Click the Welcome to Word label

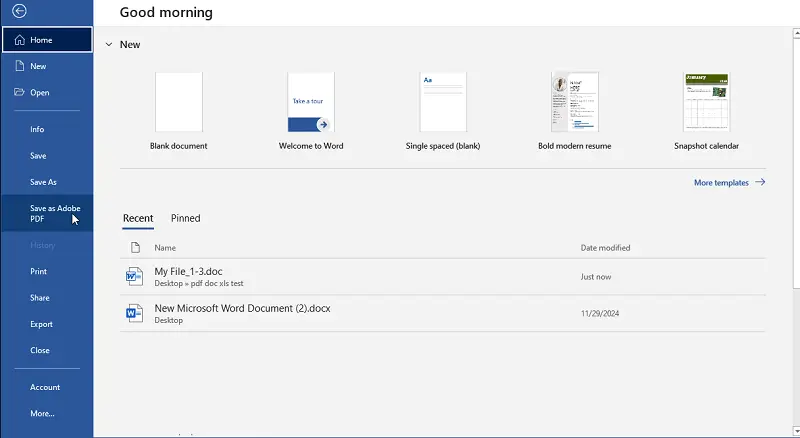[x=311, y=146]
